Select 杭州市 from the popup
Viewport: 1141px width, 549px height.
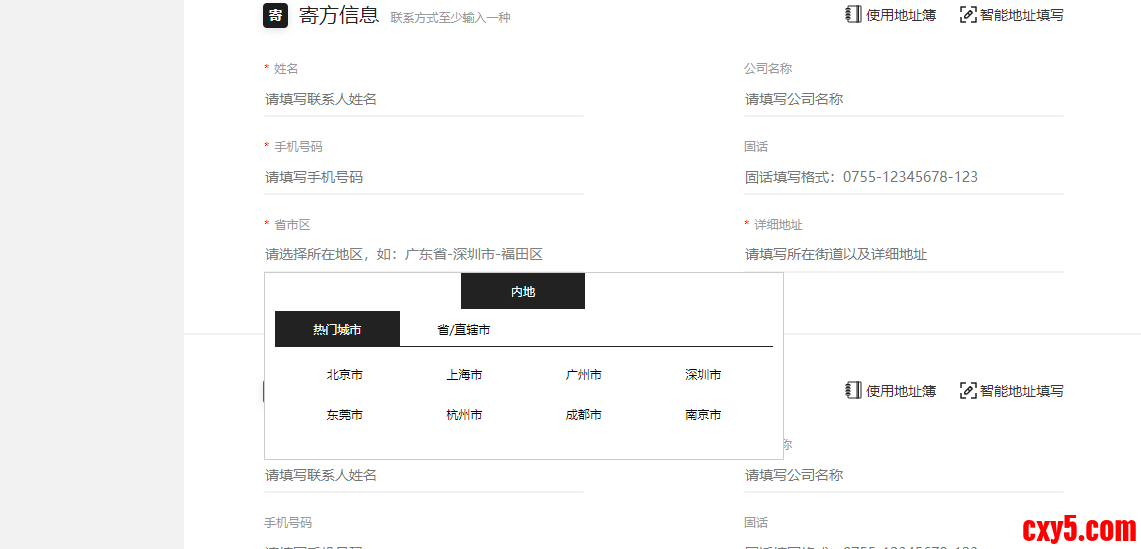click(x=464, y=415)
